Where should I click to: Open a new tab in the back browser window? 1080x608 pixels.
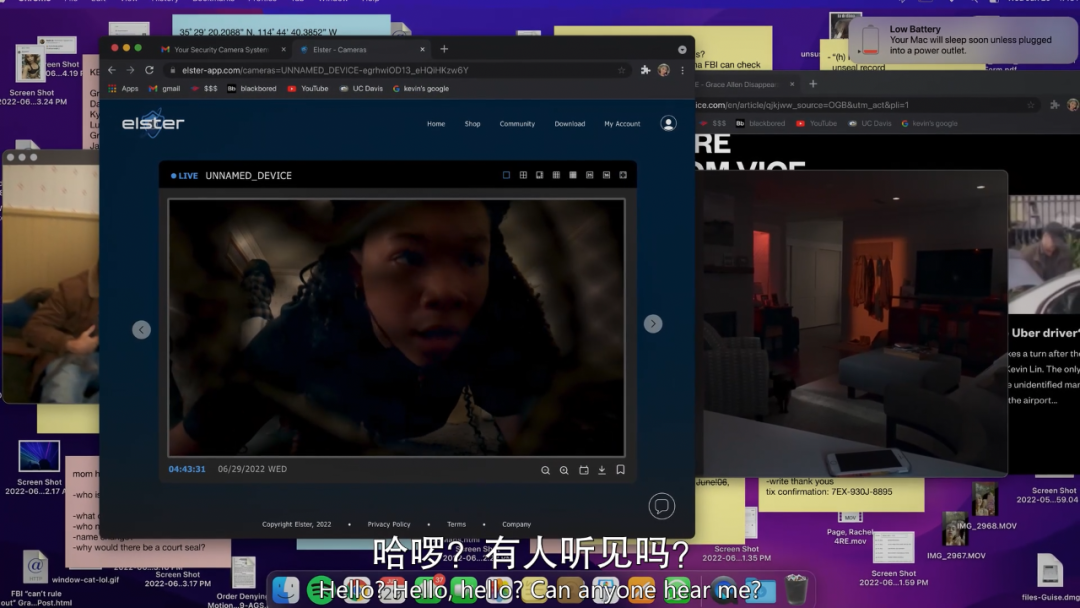pyautogui.click(x=813, y=84)
